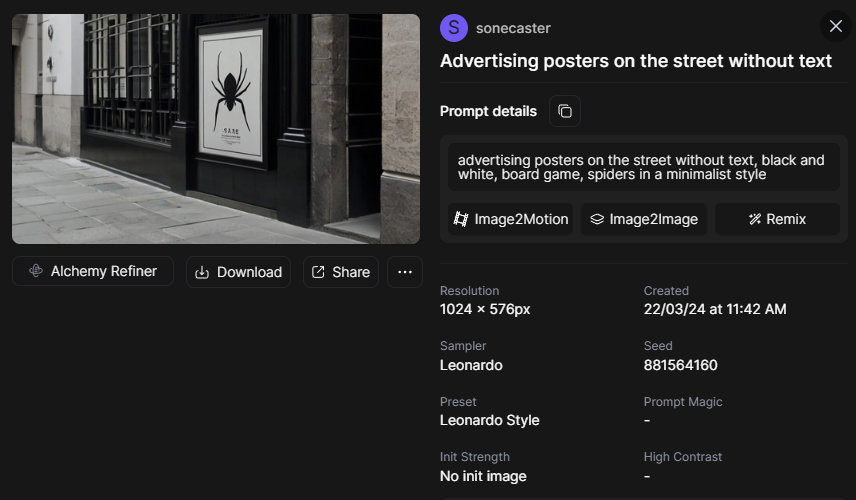Click the sonecaster purple avatar icon
The height and width of the screenshot is (500, 856).
[454, 28]
